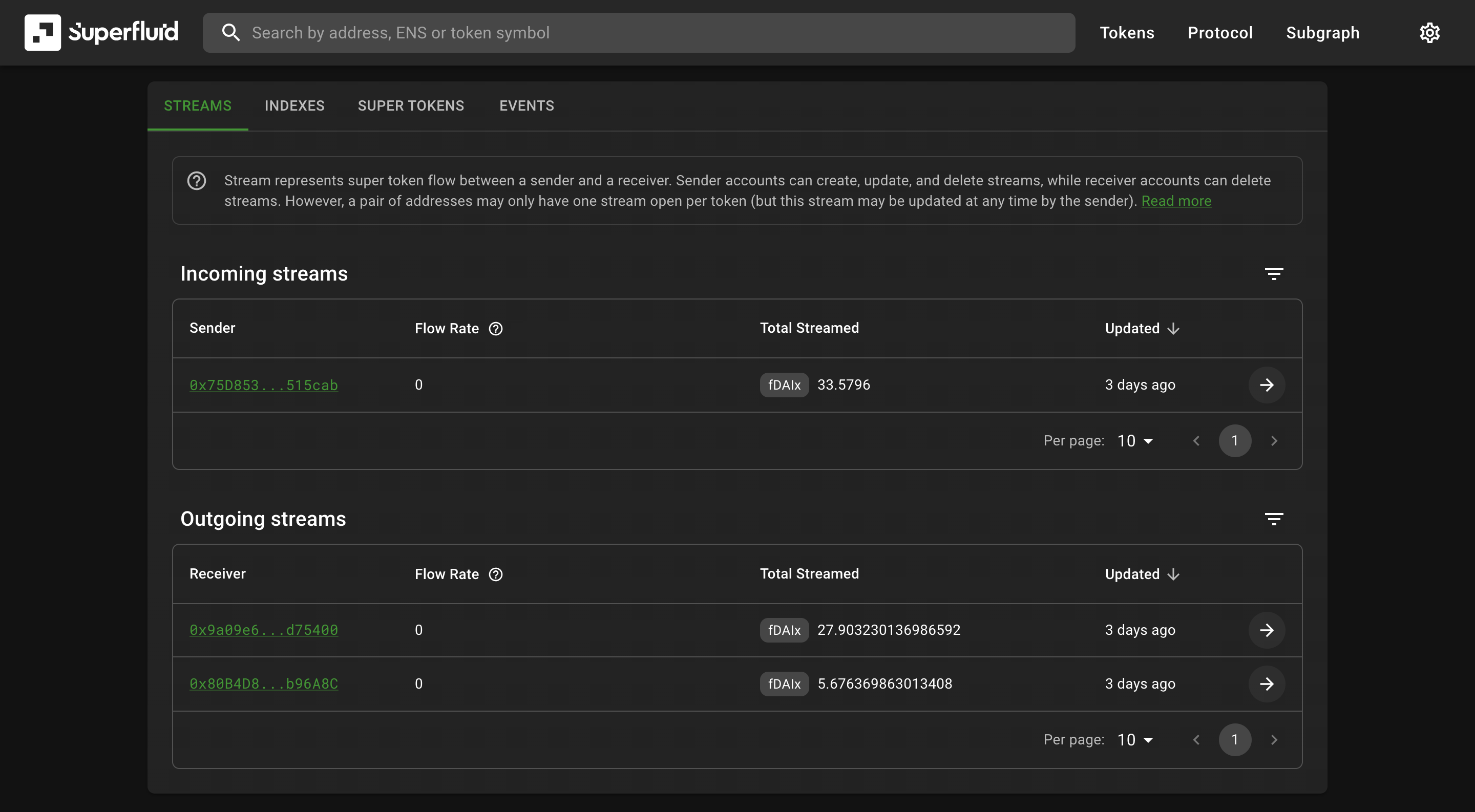The image size is (1475, 812).
Task: Open the Subgraph navigation item
Action: [1322, 33]
